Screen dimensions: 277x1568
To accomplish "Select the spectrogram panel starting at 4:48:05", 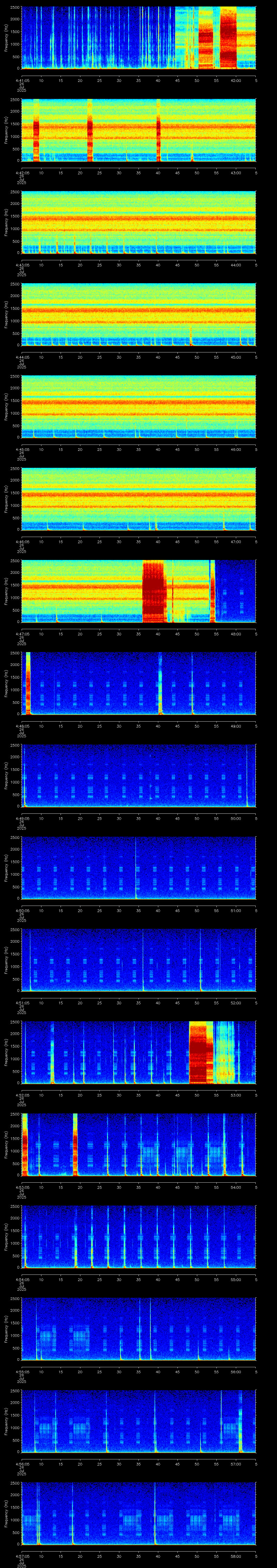I will [138, 683].
